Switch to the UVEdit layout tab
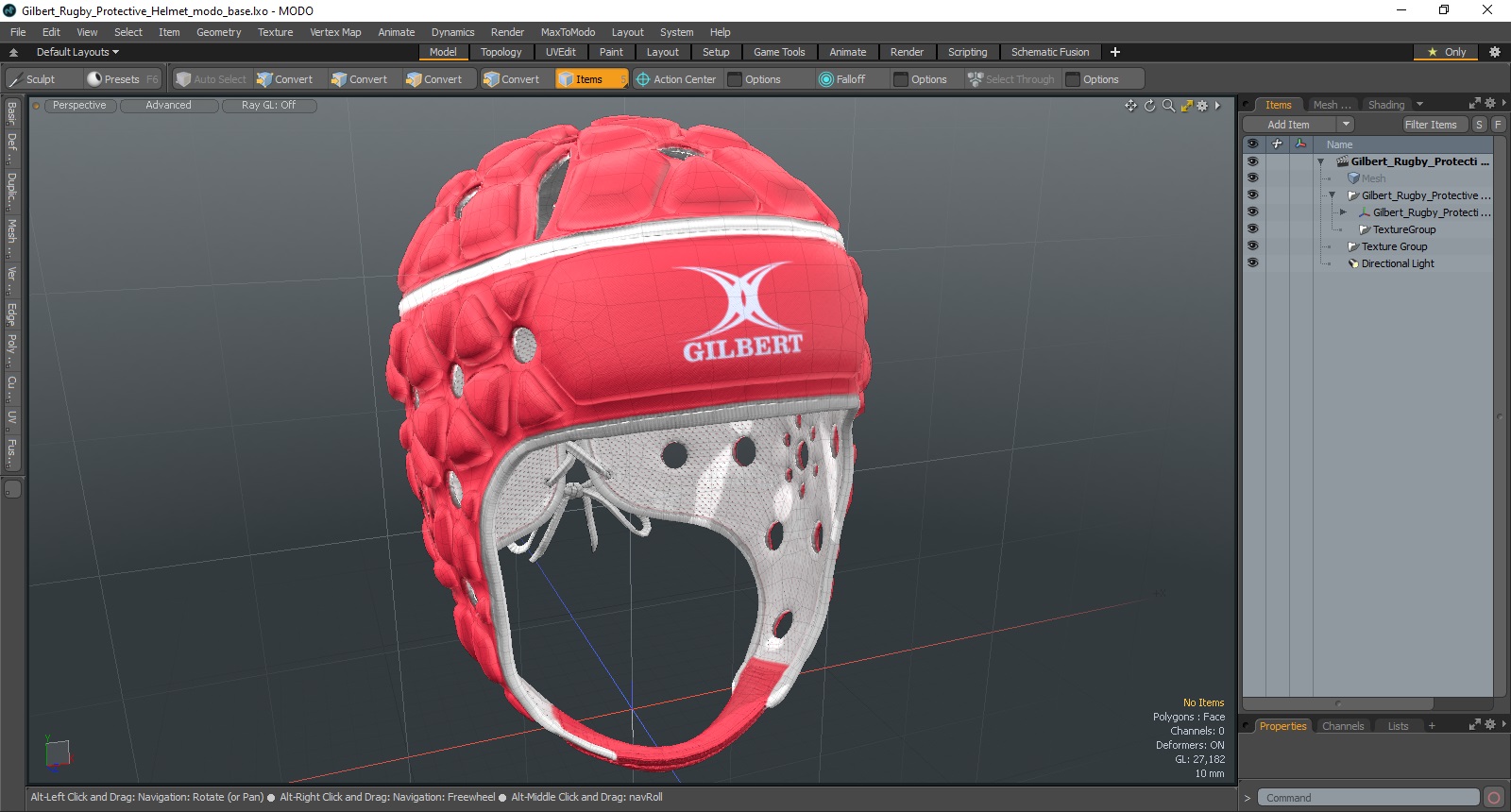The height and width of the screenshot is (812, 1511). (560, 52)
